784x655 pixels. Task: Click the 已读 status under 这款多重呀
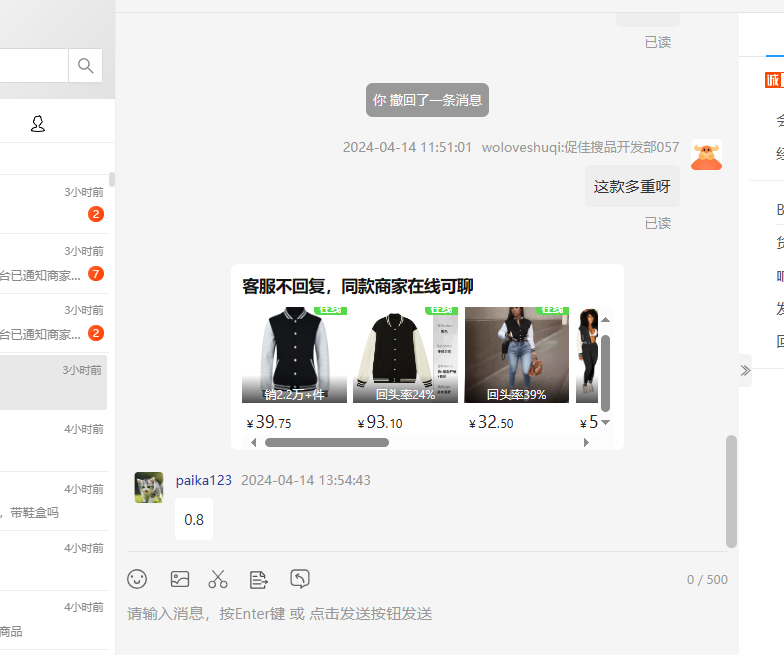coord(658,224)
